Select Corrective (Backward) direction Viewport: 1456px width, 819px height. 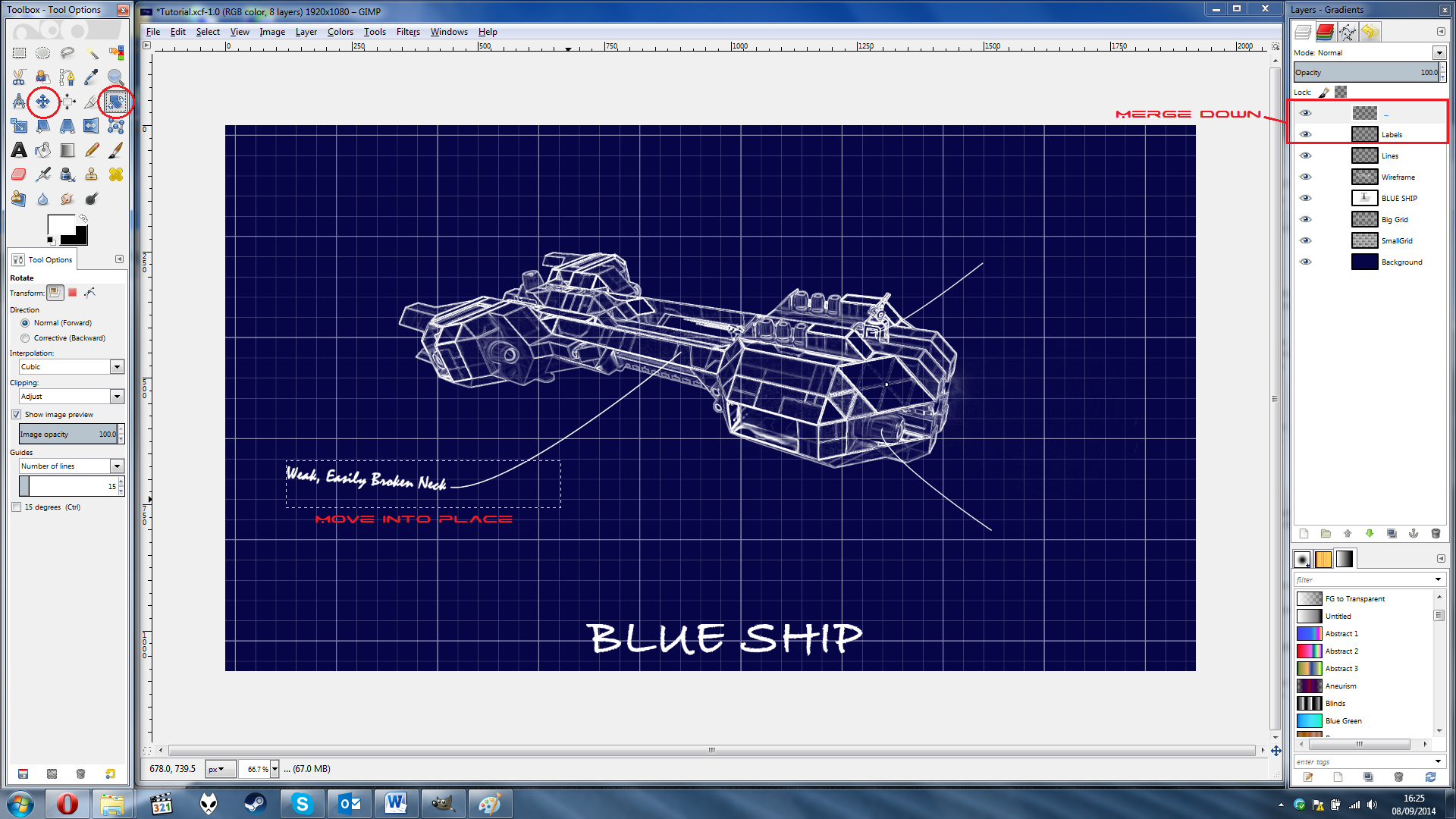tap(26, 338)
